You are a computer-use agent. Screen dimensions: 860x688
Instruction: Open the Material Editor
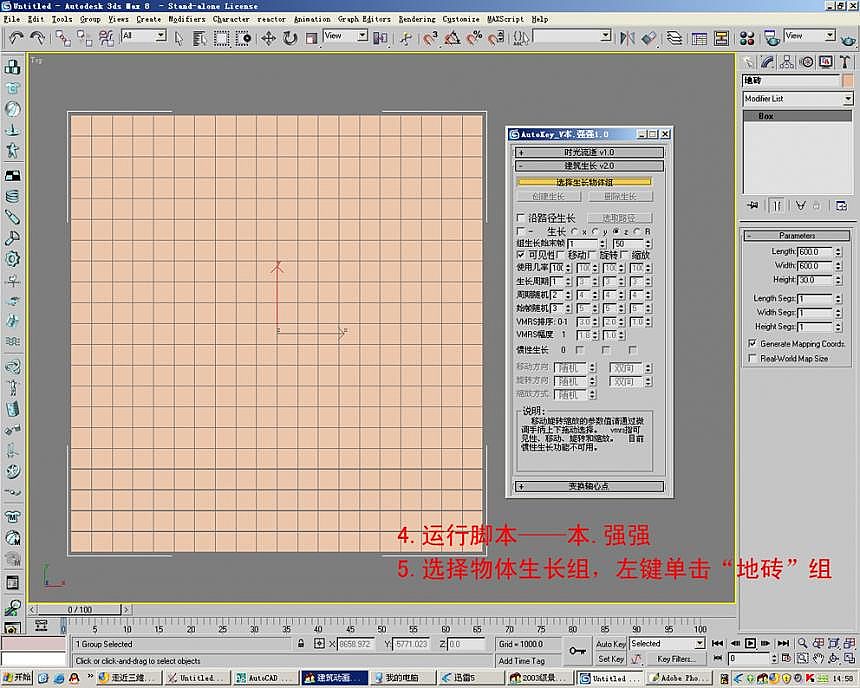coord(745,38)
